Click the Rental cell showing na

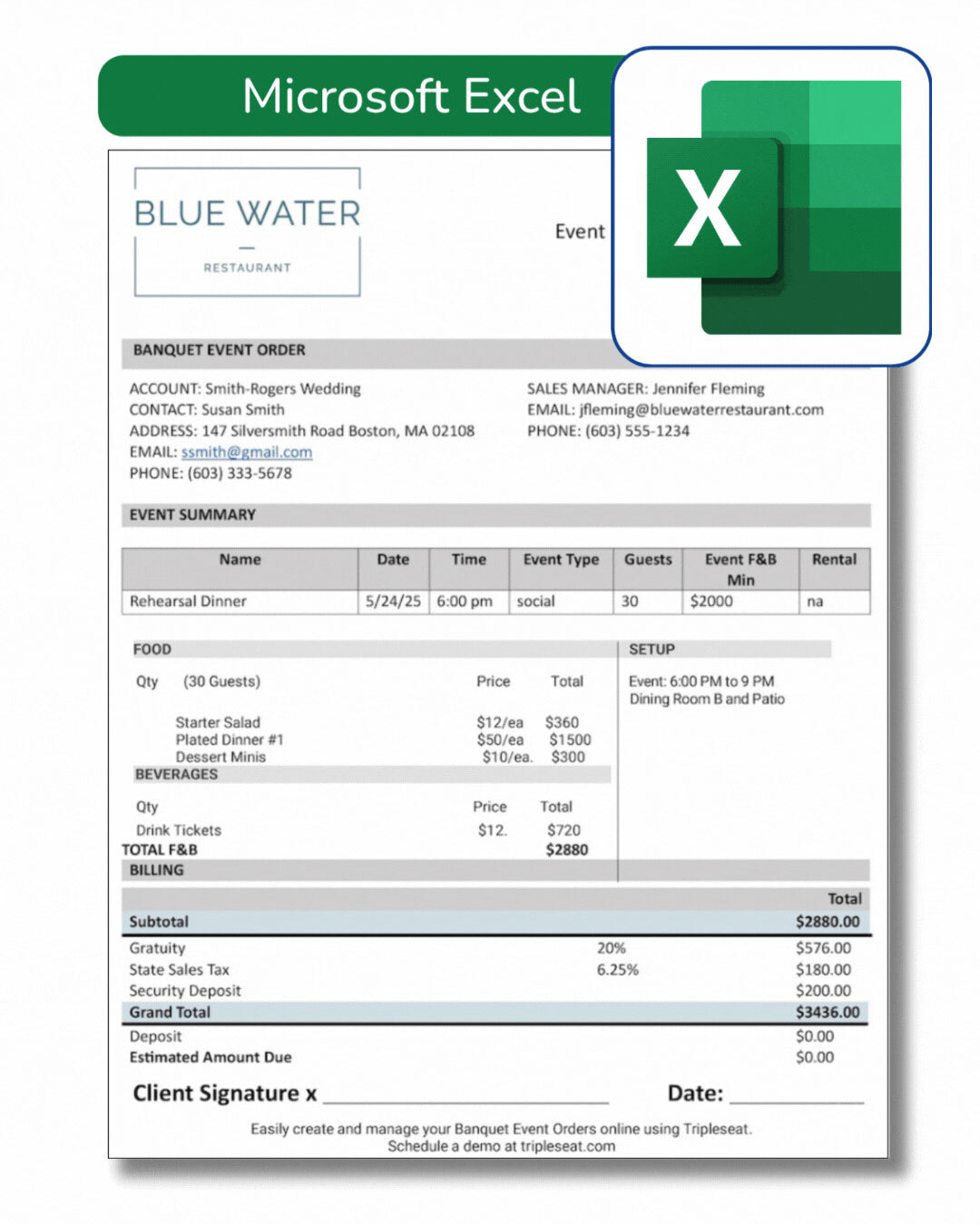tap(833, 602)
